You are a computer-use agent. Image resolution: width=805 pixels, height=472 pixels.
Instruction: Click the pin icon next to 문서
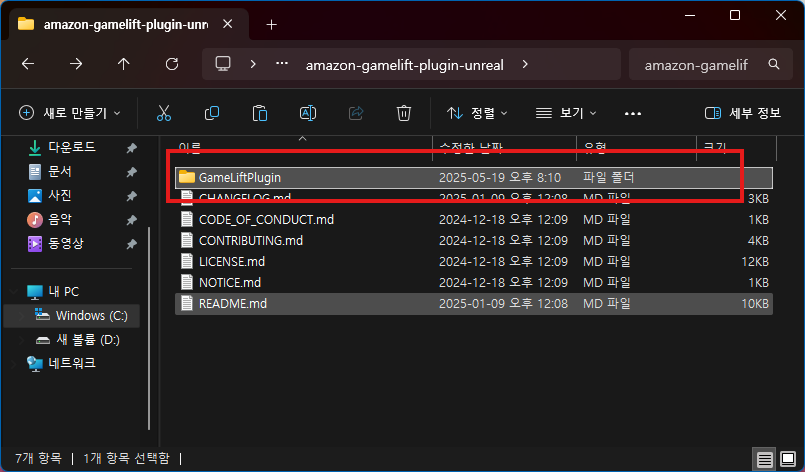131,172
